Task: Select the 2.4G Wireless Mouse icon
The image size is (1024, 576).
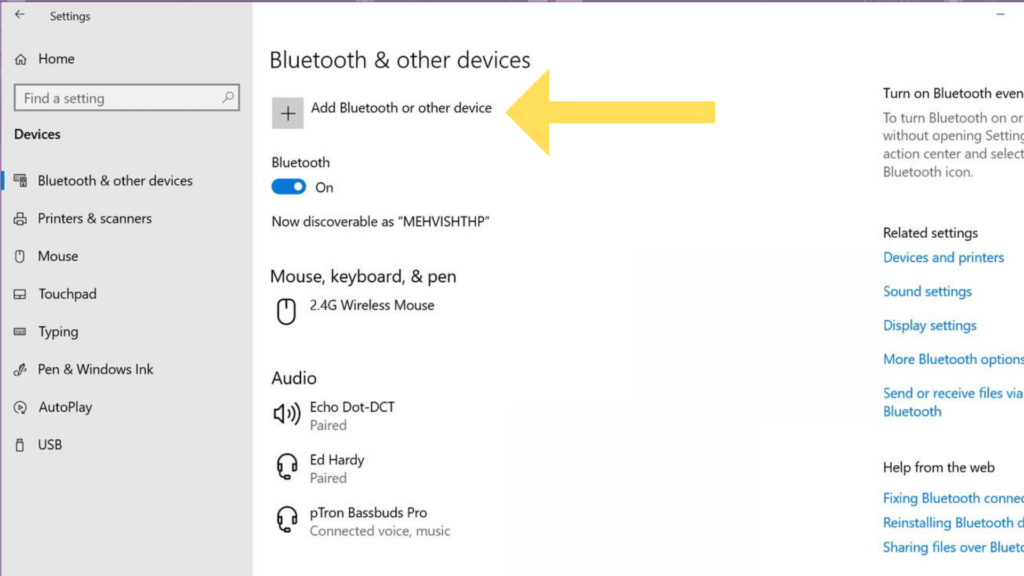Action: [x=286, y=312]
